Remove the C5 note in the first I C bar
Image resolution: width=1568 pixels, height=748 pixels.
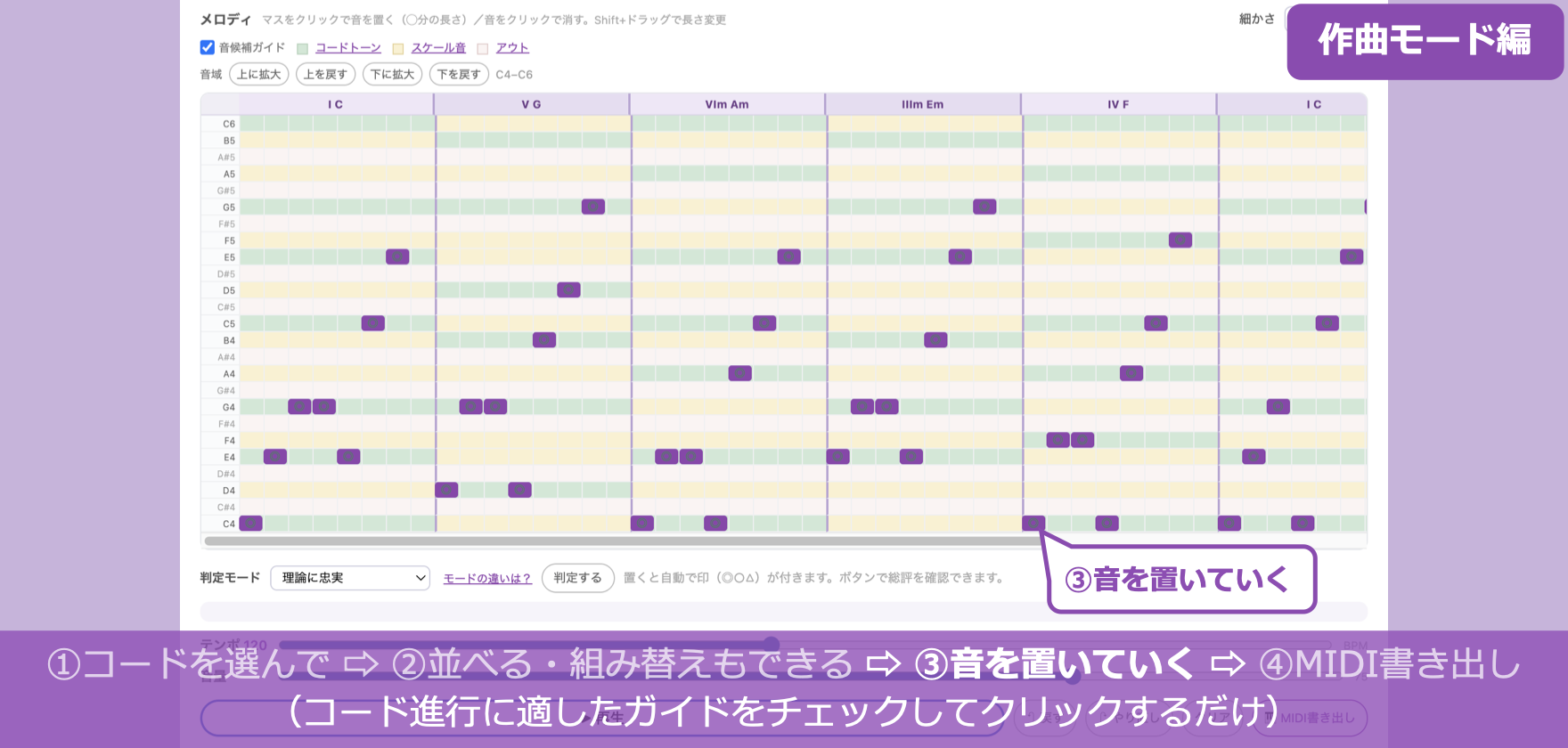(373, 323)
